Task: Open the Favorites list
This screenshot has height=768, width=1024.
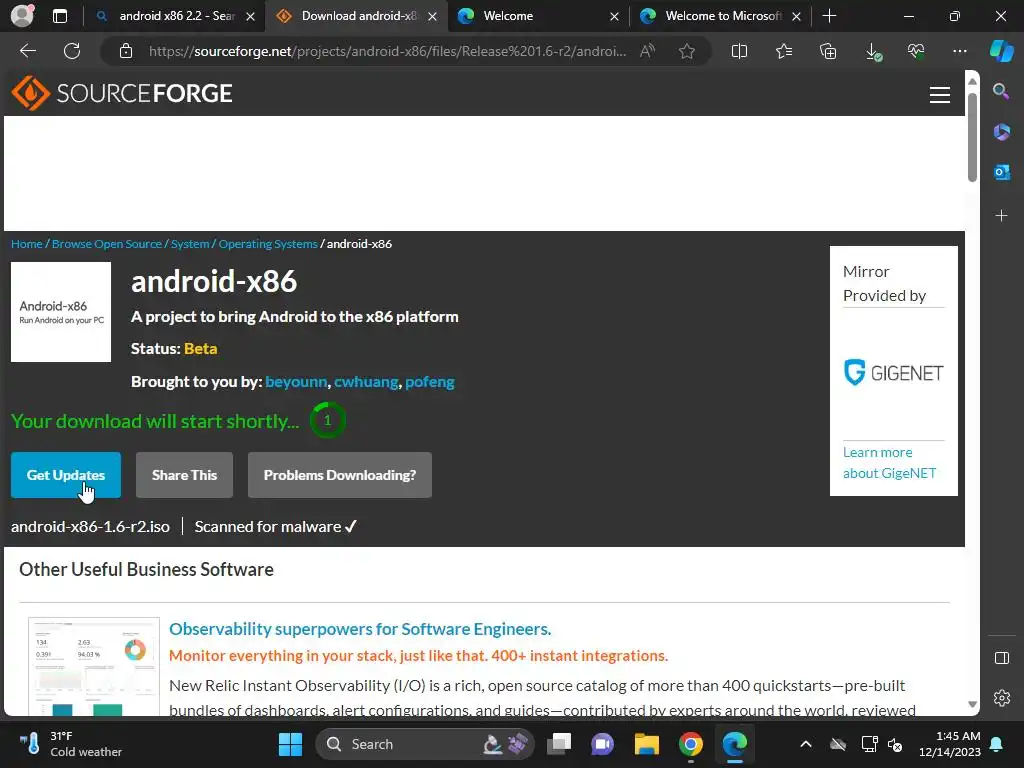Action: pyautogui.click(x=784, y=51)
